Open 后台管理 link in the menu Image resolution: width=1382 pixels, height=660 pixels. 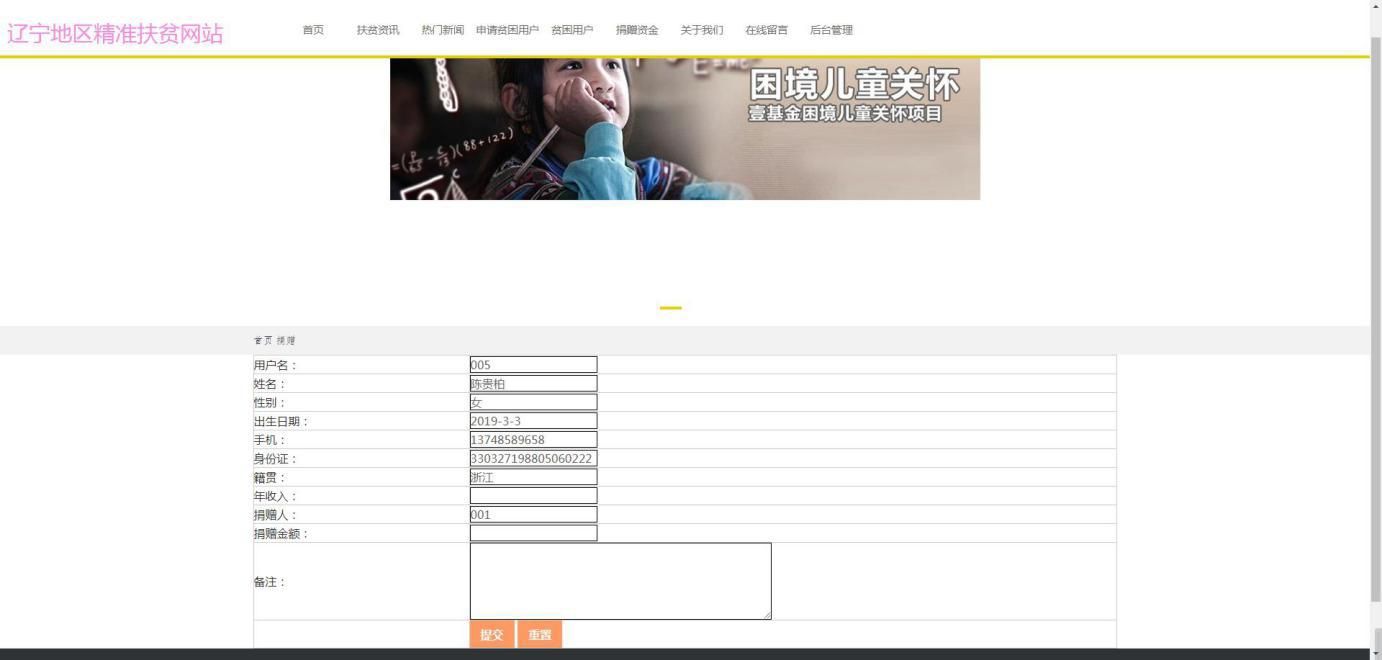(x=831, y=30)
